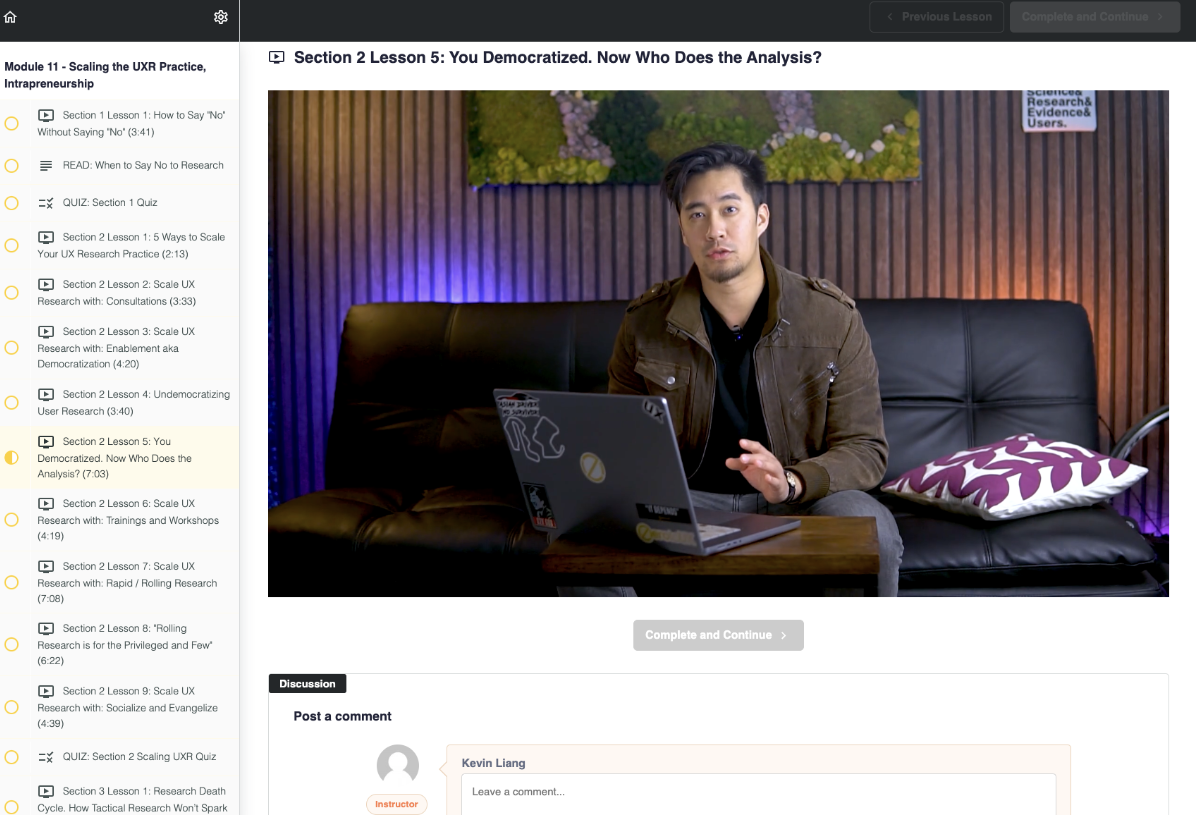Toggle completion circle for READ: When to Say No

pyautogui.click(x=11, y=165)
